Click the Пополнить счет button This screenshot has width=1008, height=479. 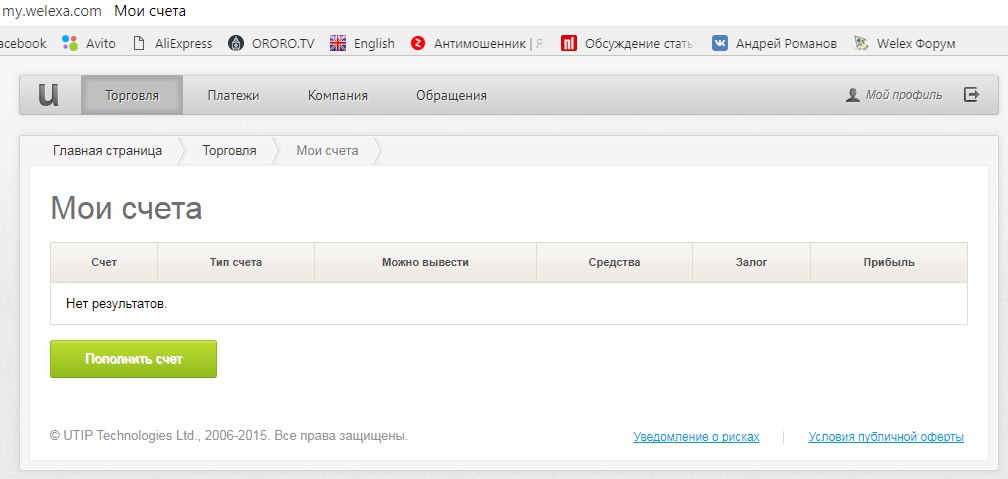pyautogui.click(x=134, y=359)
